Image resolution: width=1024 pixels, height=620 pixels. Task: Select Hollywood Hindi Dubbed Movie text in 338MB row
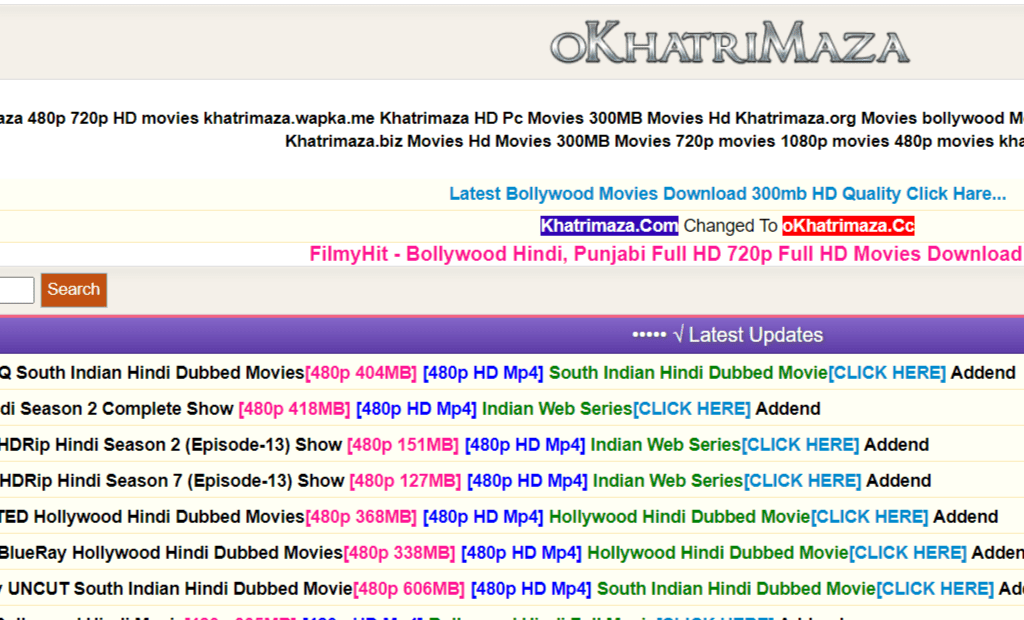coord(718,553)
